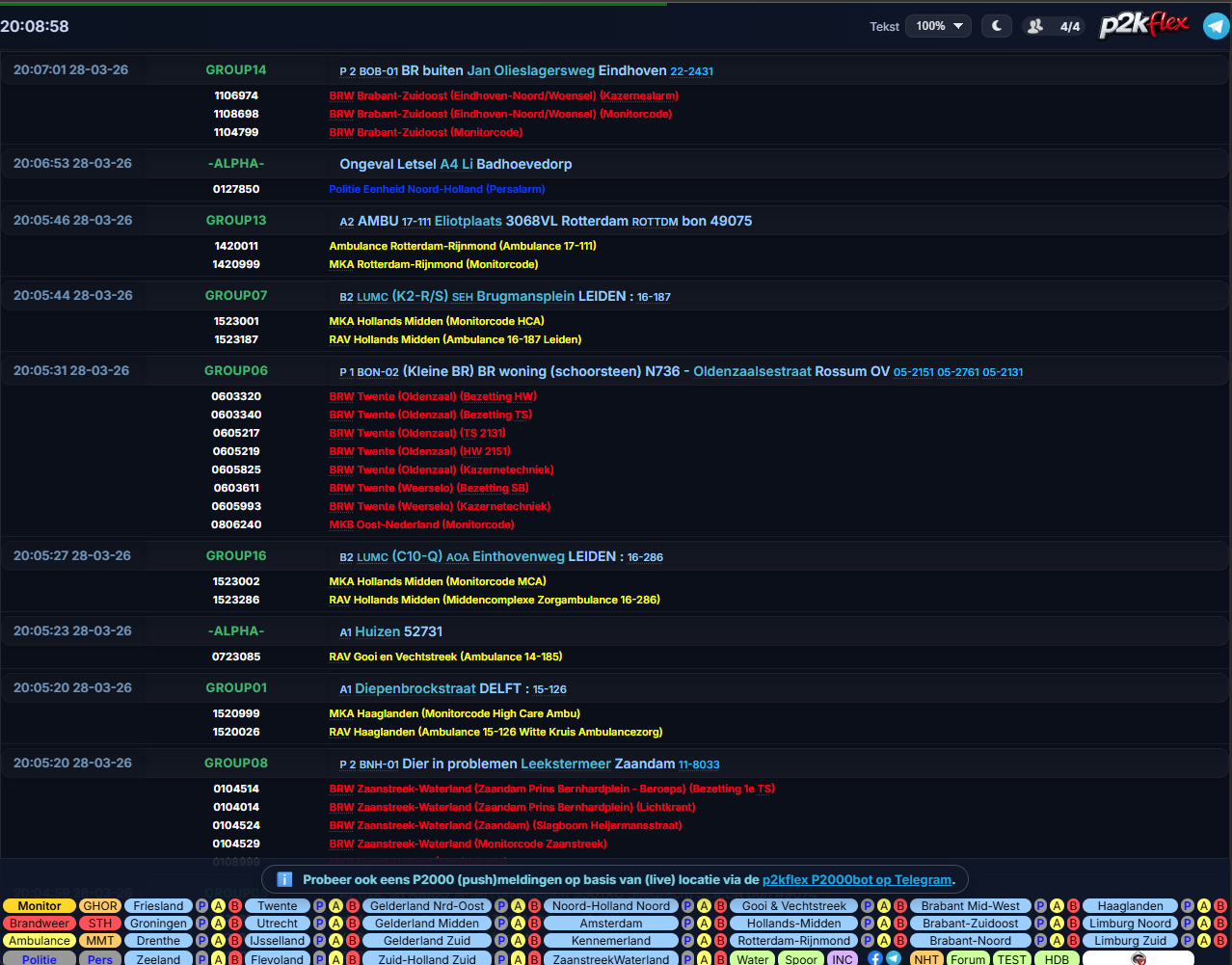Open the p2kflex P2000bot op Telegram link
This screenshot has width=1232, height=965.
point(856,879)
